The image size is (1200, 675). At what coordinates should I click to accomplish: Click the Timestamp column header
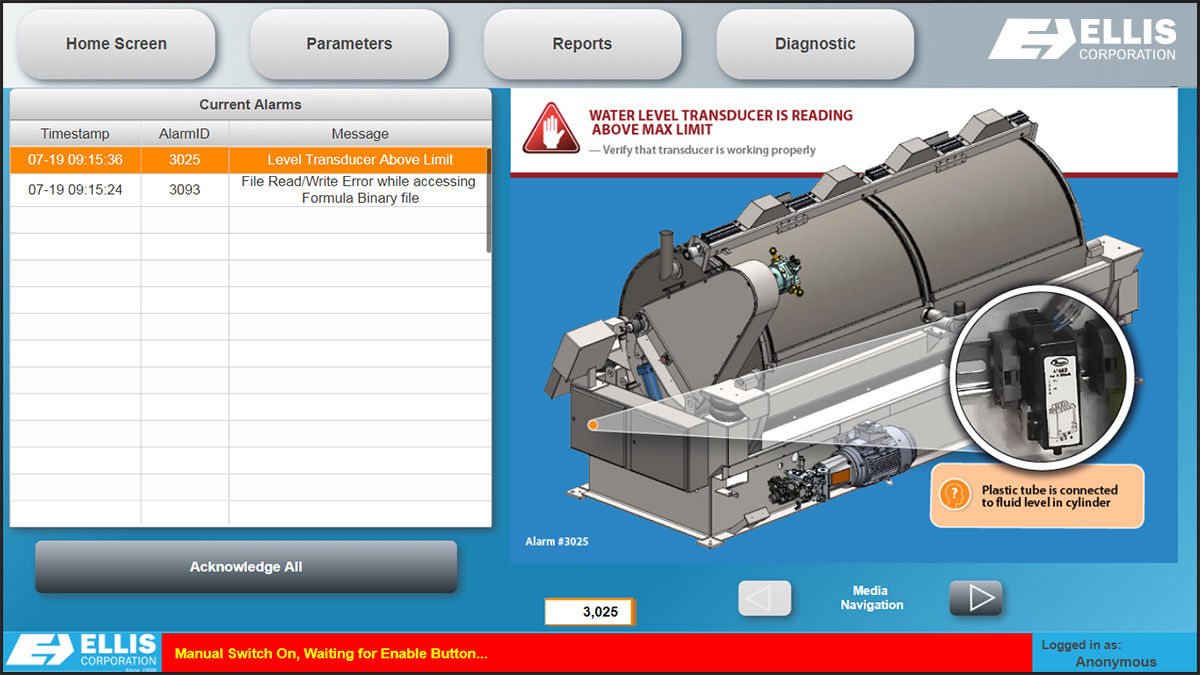(x=75, y=134)
